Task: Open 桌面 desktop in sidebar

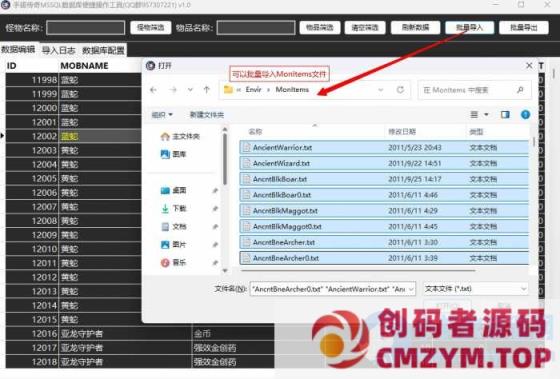Action: (x=174, y=190)
